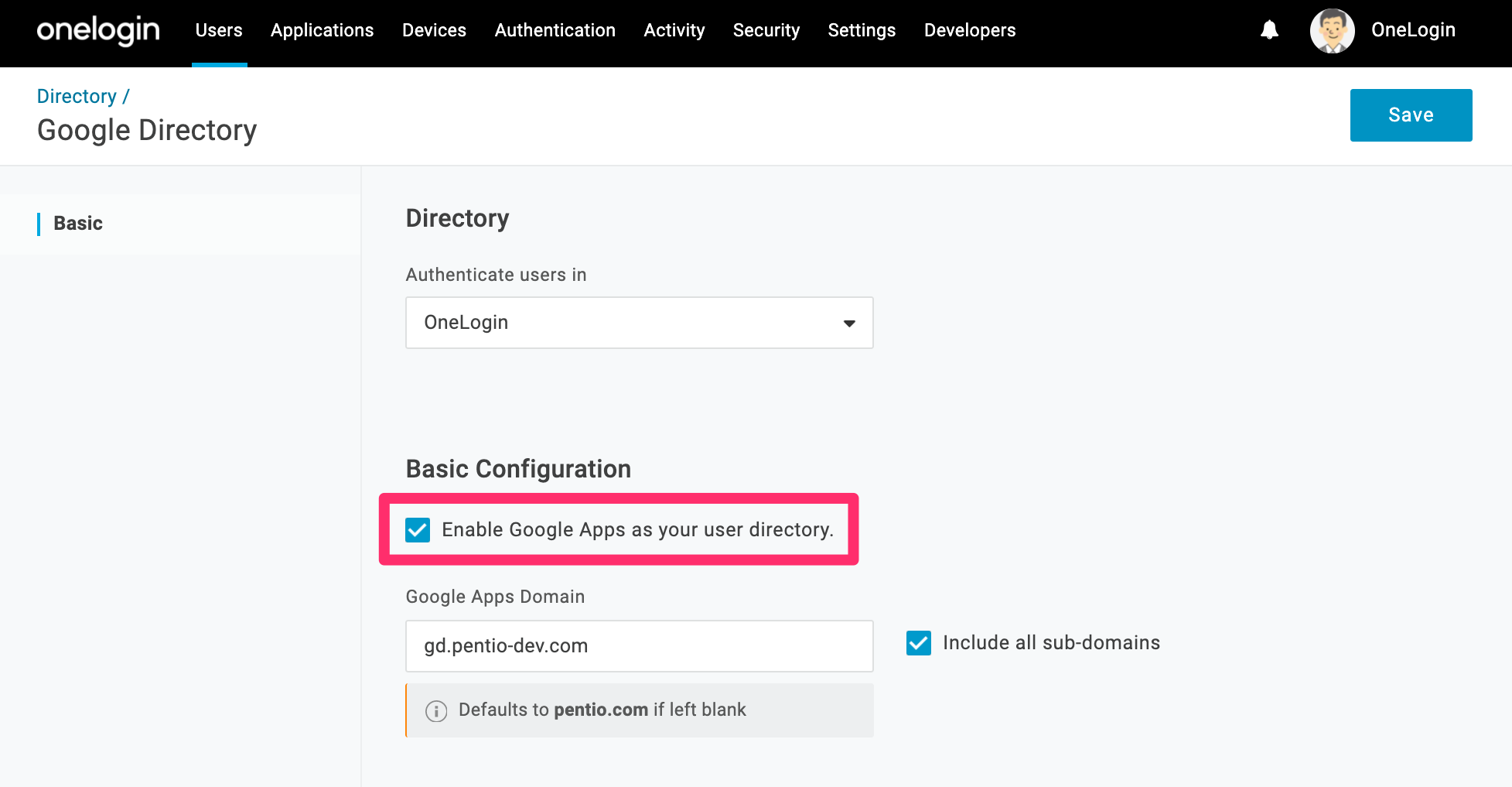Open the Authentication menu
Screen dimensions: 1512x787
(555, 30)
